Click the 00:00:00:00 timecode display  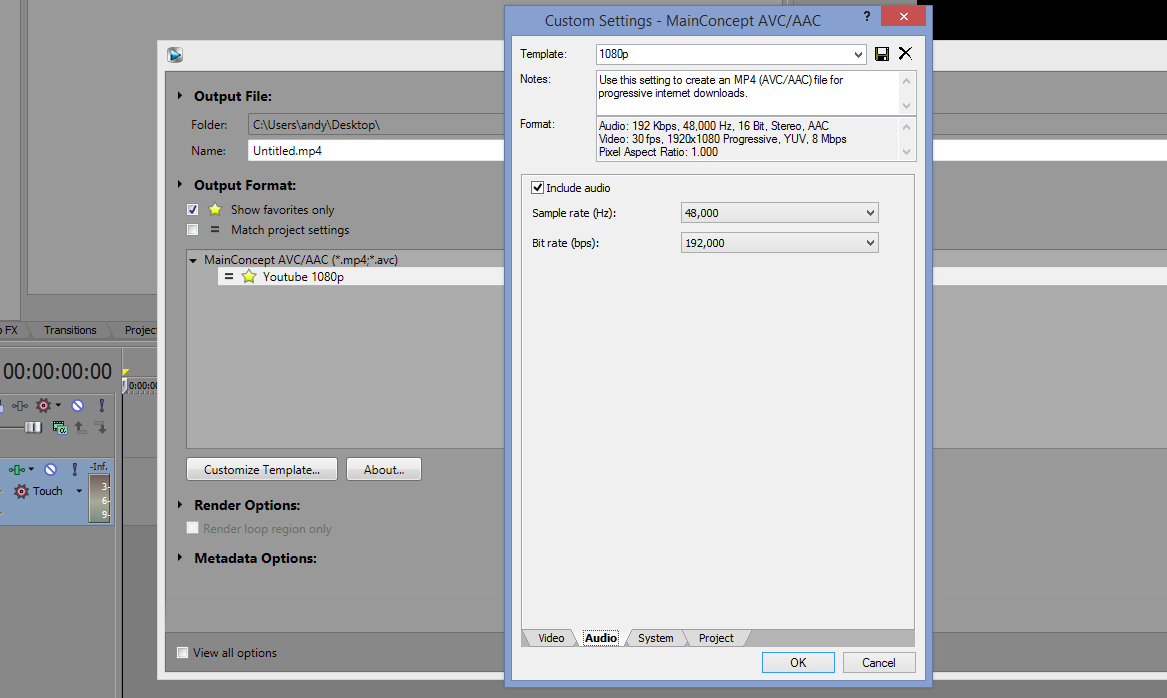click(57, 371)
